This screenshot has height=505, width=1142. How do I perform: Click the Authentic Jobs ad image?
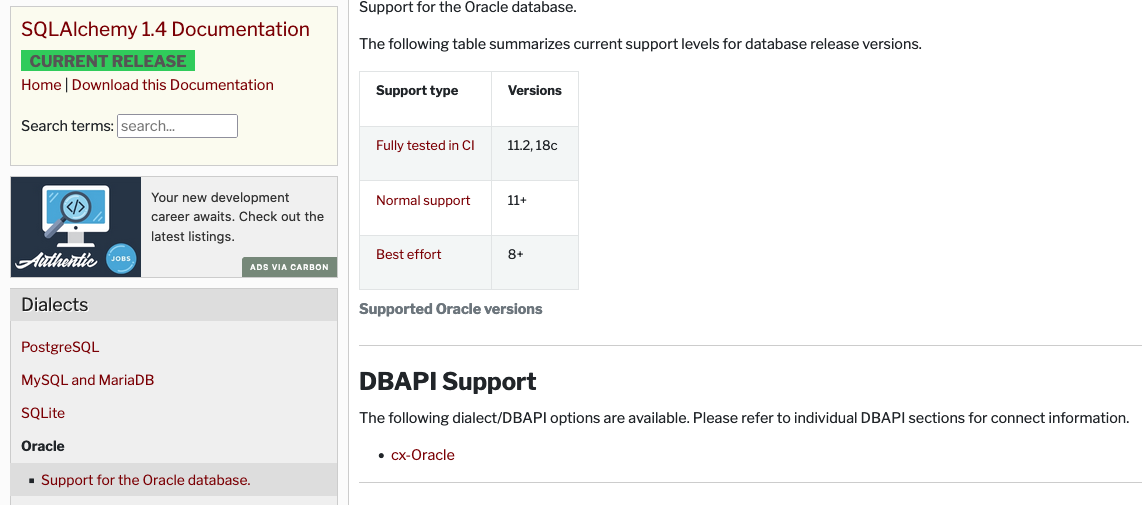76,227
